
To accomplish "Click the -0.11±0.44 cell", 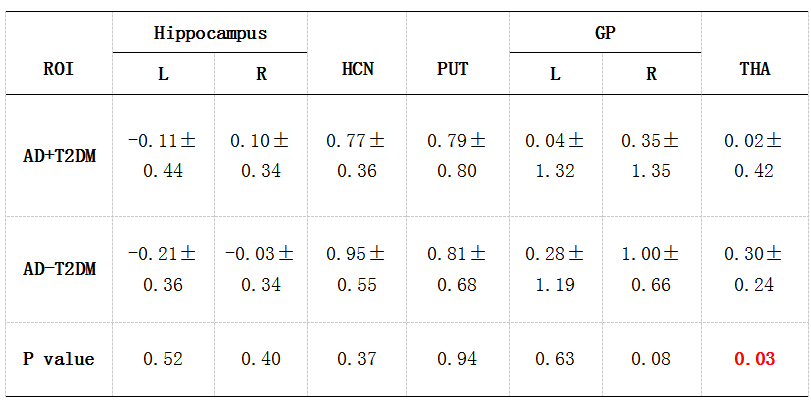I will point(163,156).
